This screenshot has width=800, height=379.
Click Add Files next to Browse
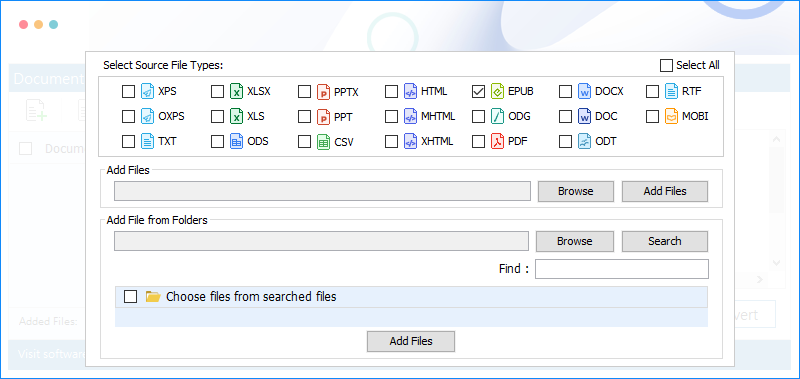[665, 191]
